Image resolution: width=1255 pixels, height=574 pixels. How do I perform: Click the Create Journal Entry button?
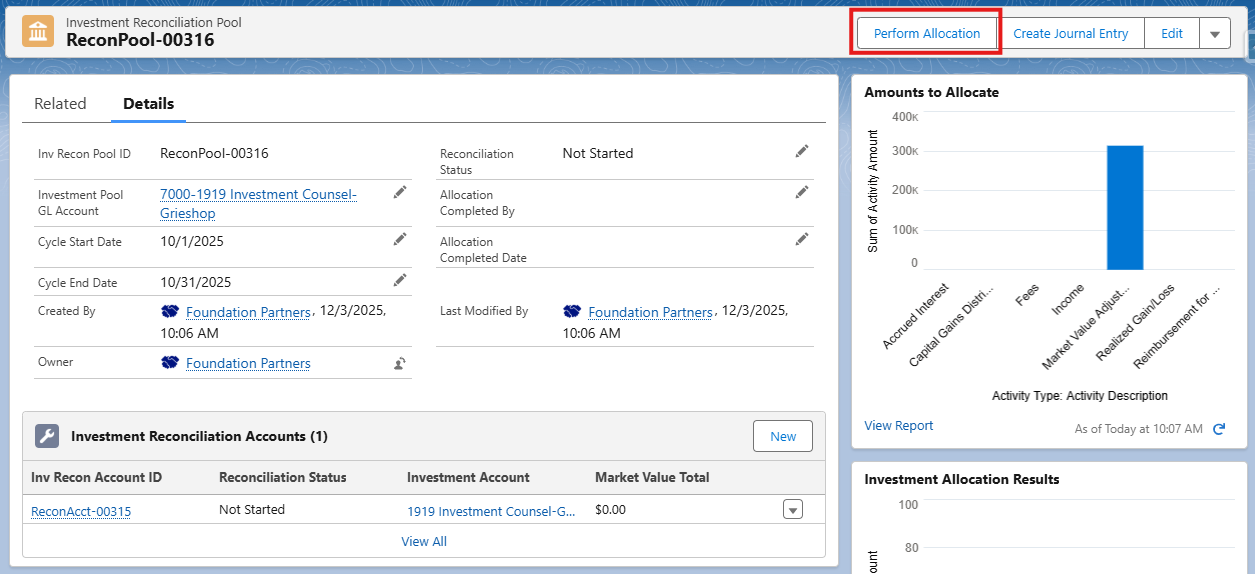(x=1070, y=34)
